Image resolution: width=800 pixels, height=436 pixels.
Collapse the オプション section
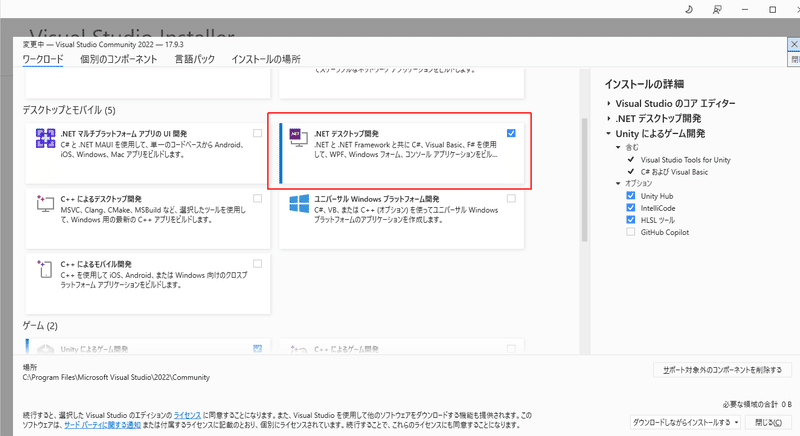618,184
